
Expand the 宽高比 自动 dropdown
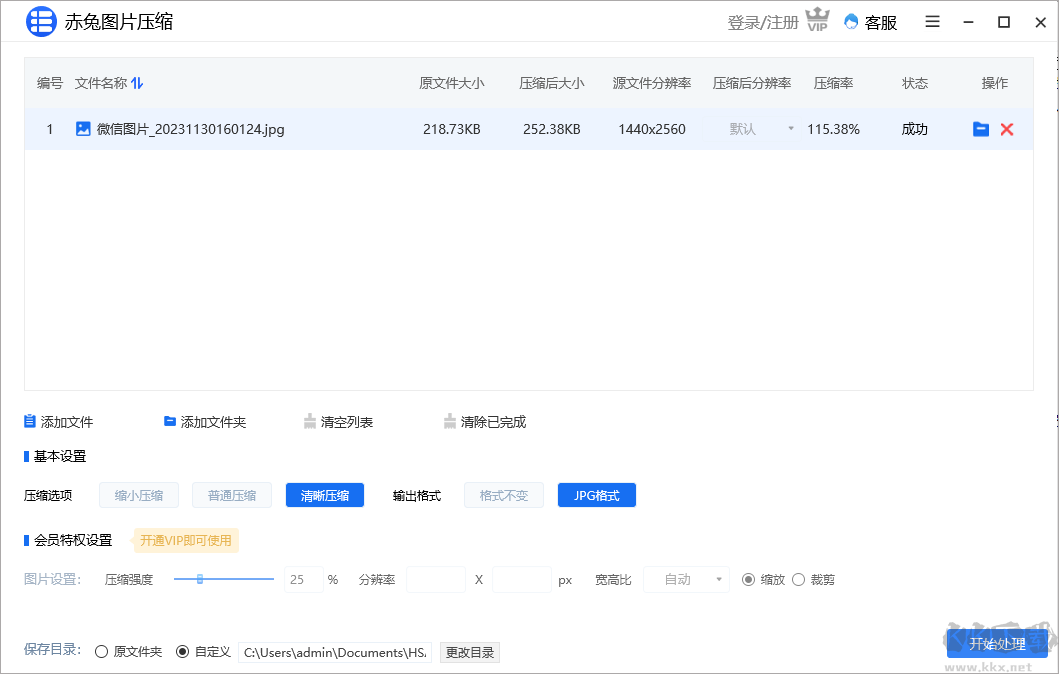(x=686, y=579)
